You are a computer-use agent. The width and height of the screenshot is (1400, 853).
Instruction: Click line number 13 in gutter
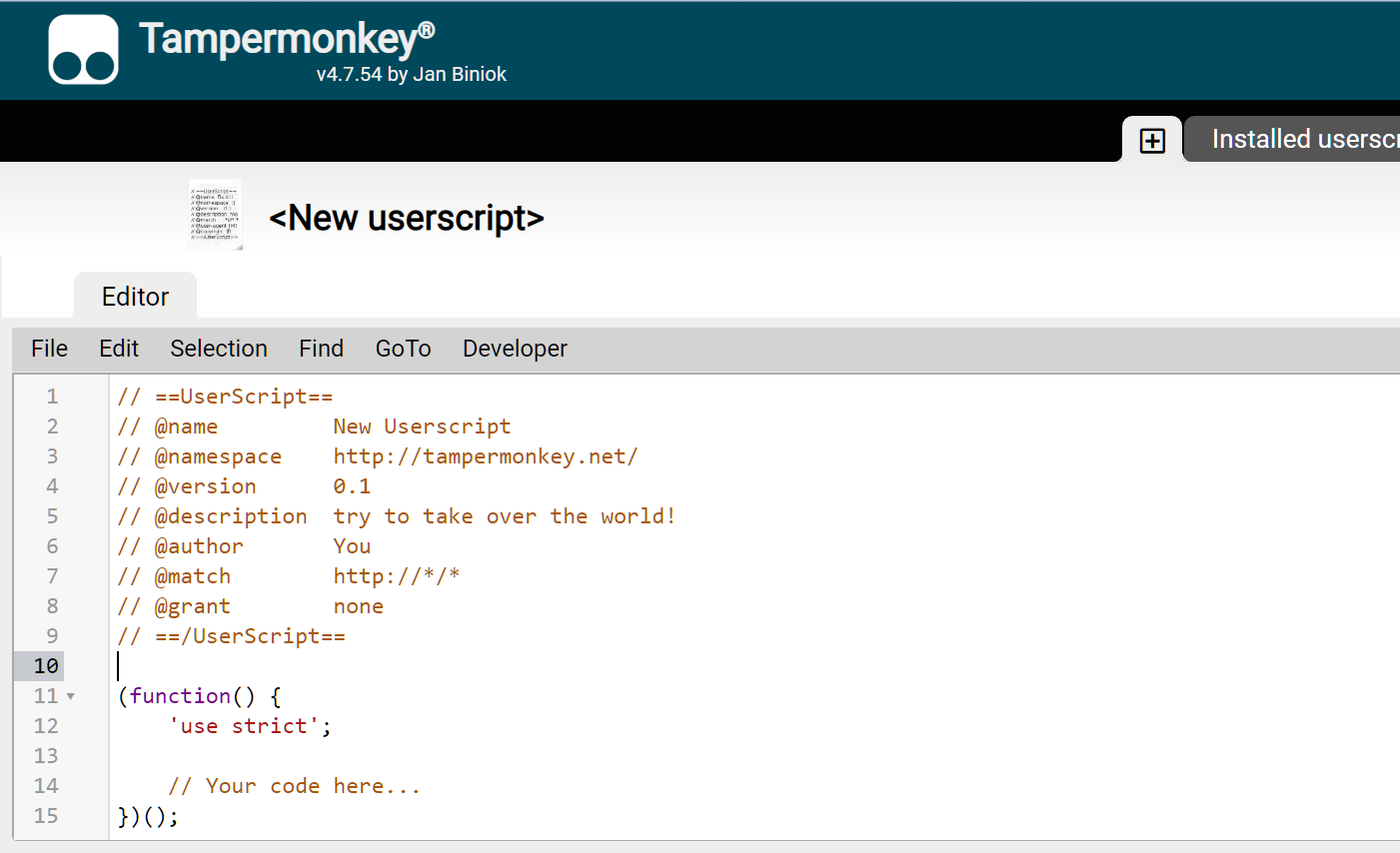pyautogui.click(x=46, y=756)
